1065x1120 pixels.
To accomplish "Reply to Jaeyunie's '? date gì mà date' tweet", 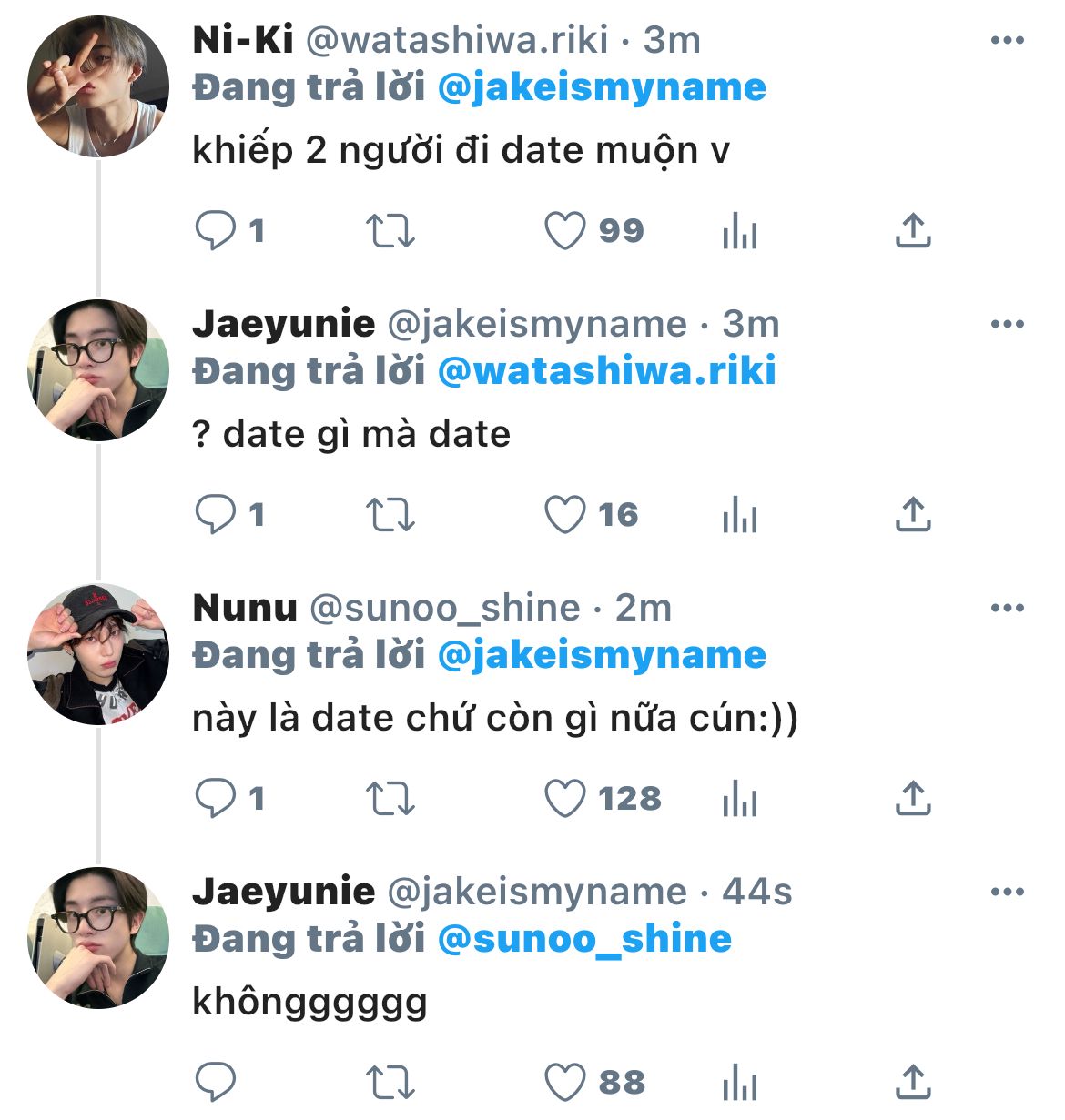I will 216,515.
